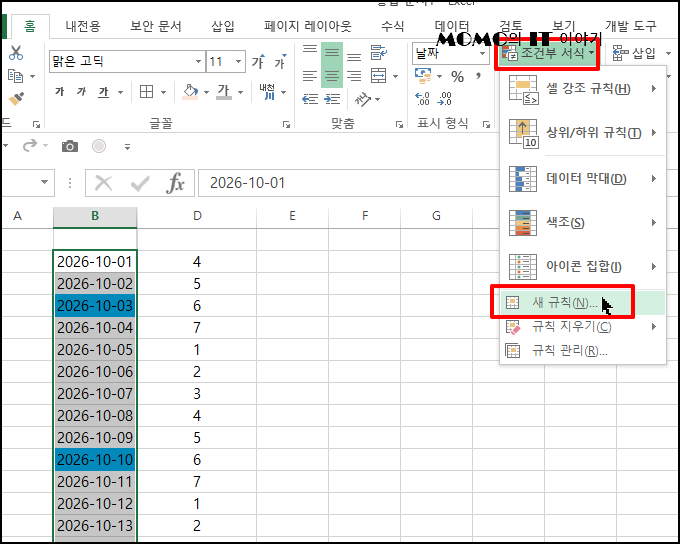The width and height of the screenshot is (680, 544).
Task: Click the insert function fx icon
Action: [176, 183]
